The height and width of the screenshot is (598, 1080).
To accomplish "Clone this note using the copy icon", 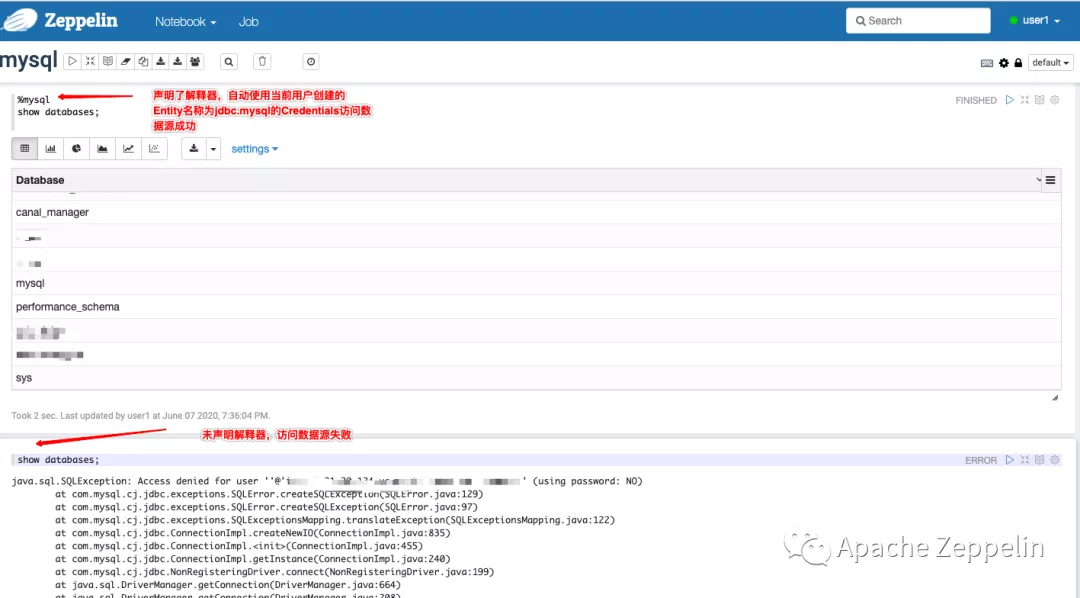I will (x=143, y=61).
